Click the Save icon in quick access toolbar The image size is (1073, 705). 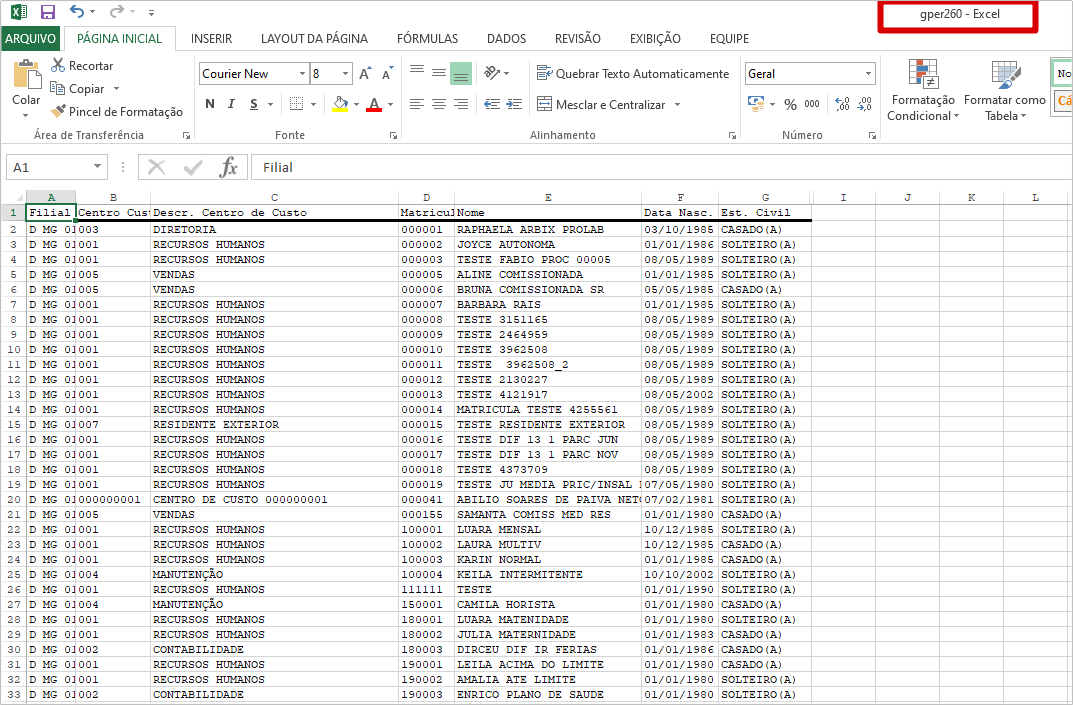point(47,12)
